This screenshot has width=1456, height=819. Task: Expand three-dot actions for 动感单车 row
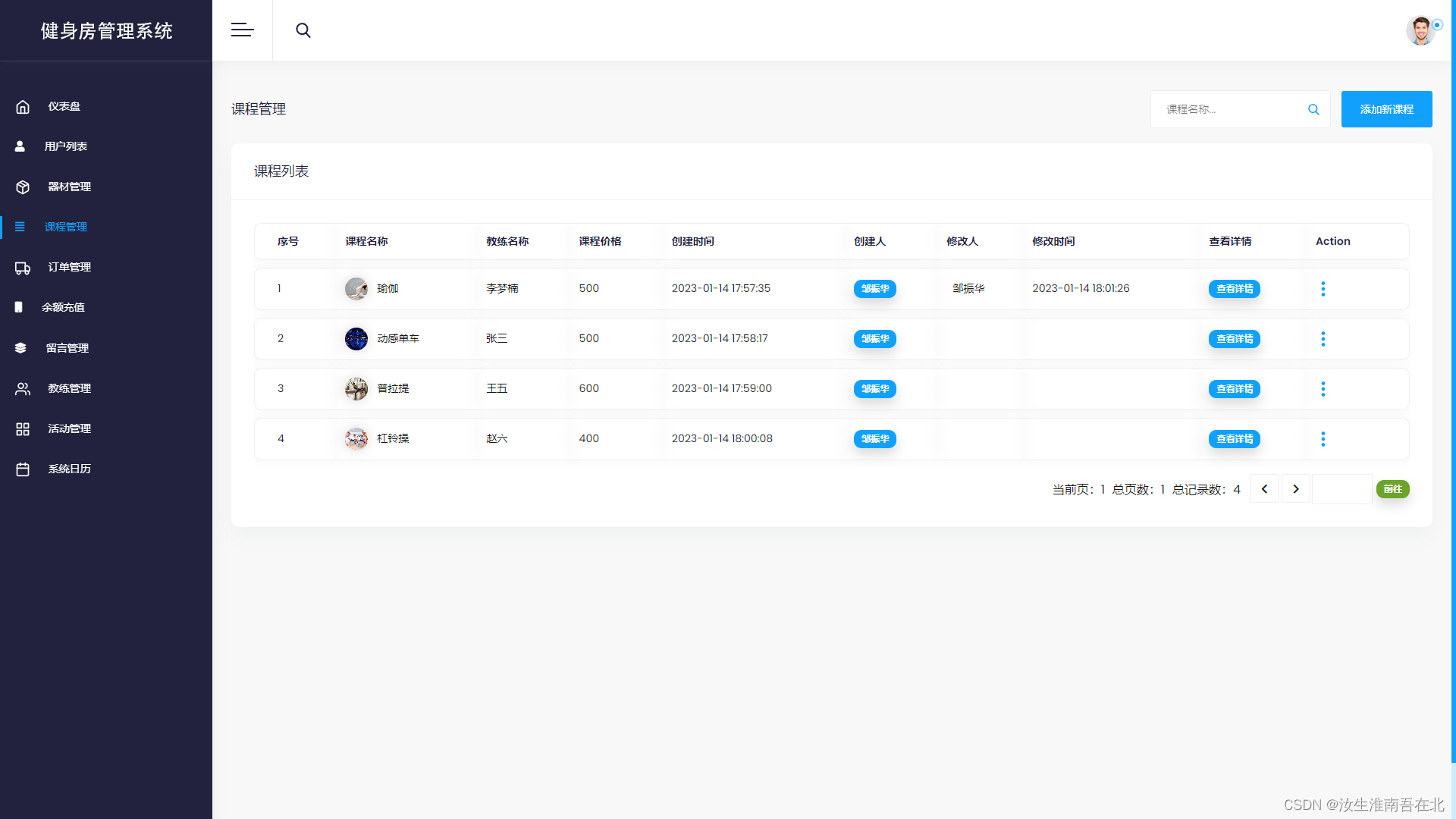point(1323,339)
